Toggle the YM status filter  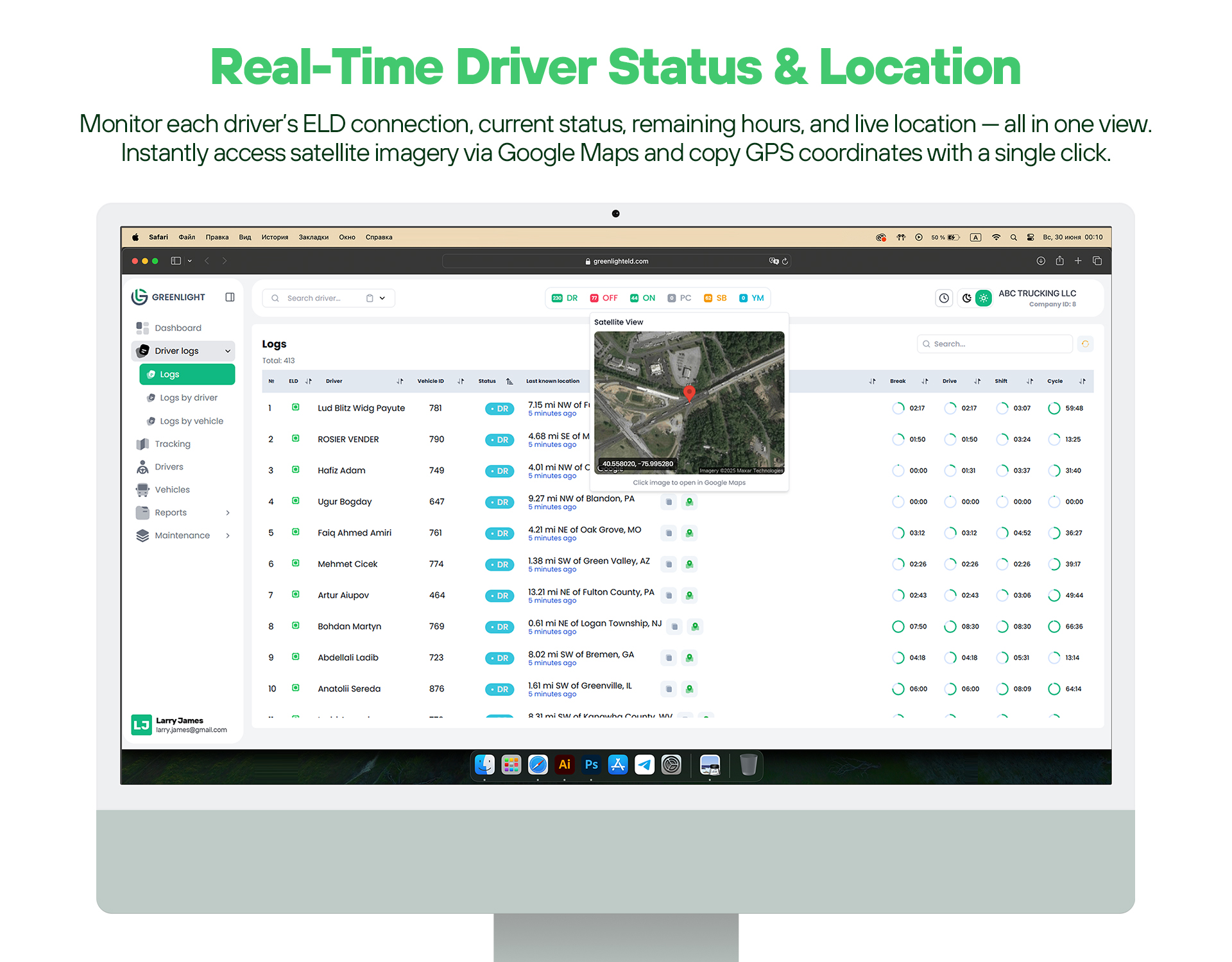[x=751, y=298]
